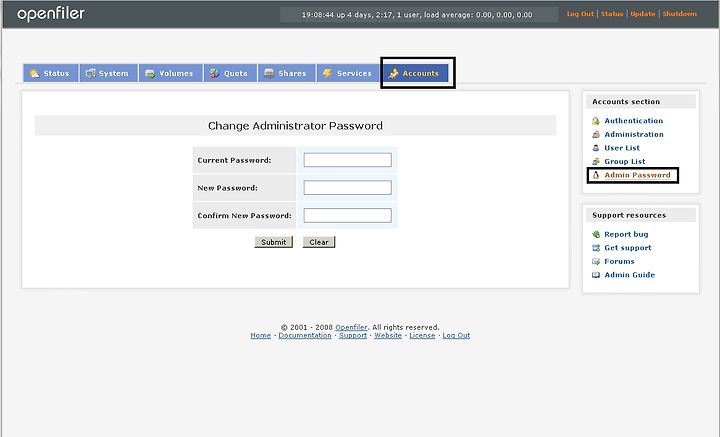The width and height of the screenshot is (720, 437).
Task: Focus the Current Password field
Action: [x=348, y=160]
